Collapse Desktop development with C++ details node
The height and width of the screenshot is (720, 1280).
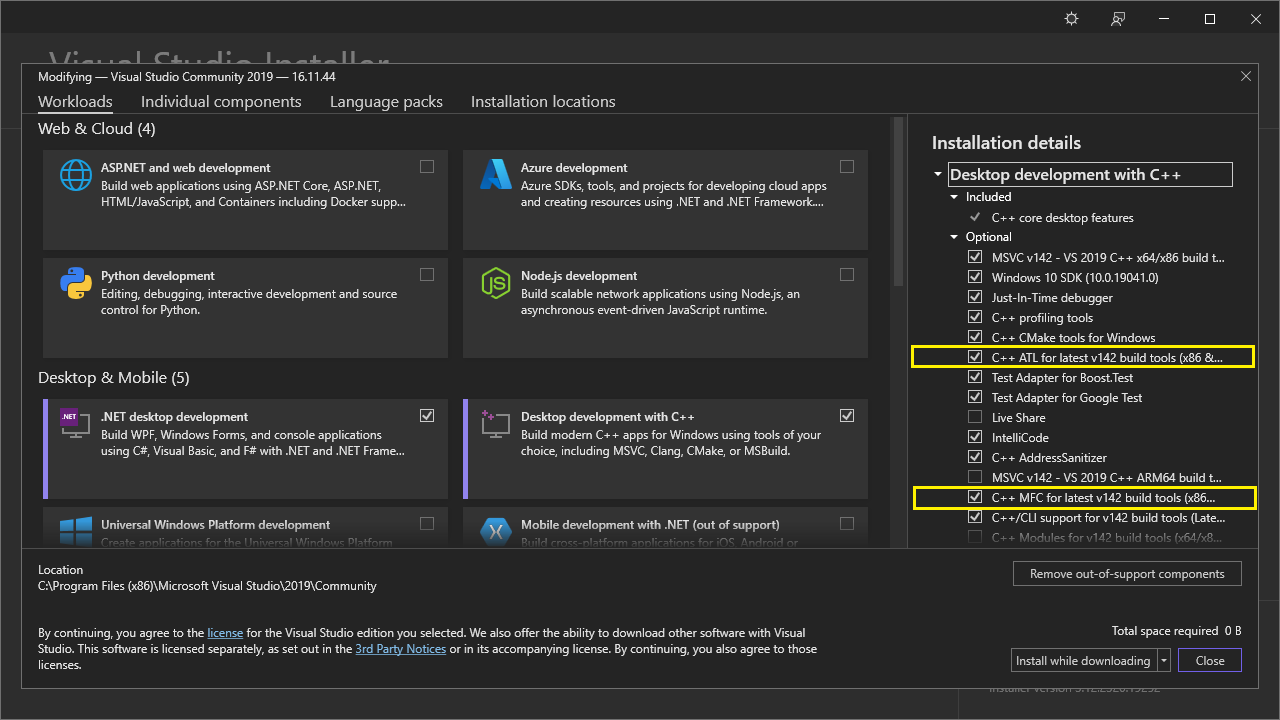(x=938, y=175)
